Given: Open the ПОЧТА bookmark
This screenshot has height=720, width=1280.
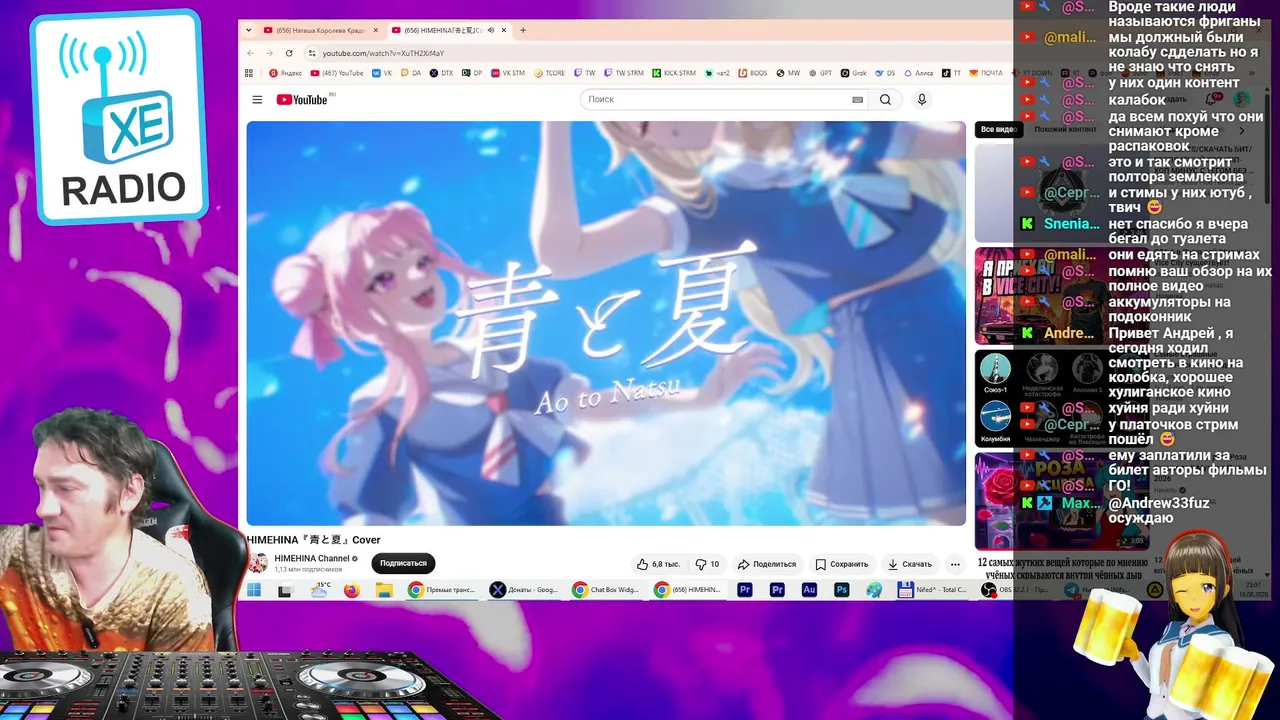Looking at the screenshot, I should pyautogui.click(x=985, y=73).
